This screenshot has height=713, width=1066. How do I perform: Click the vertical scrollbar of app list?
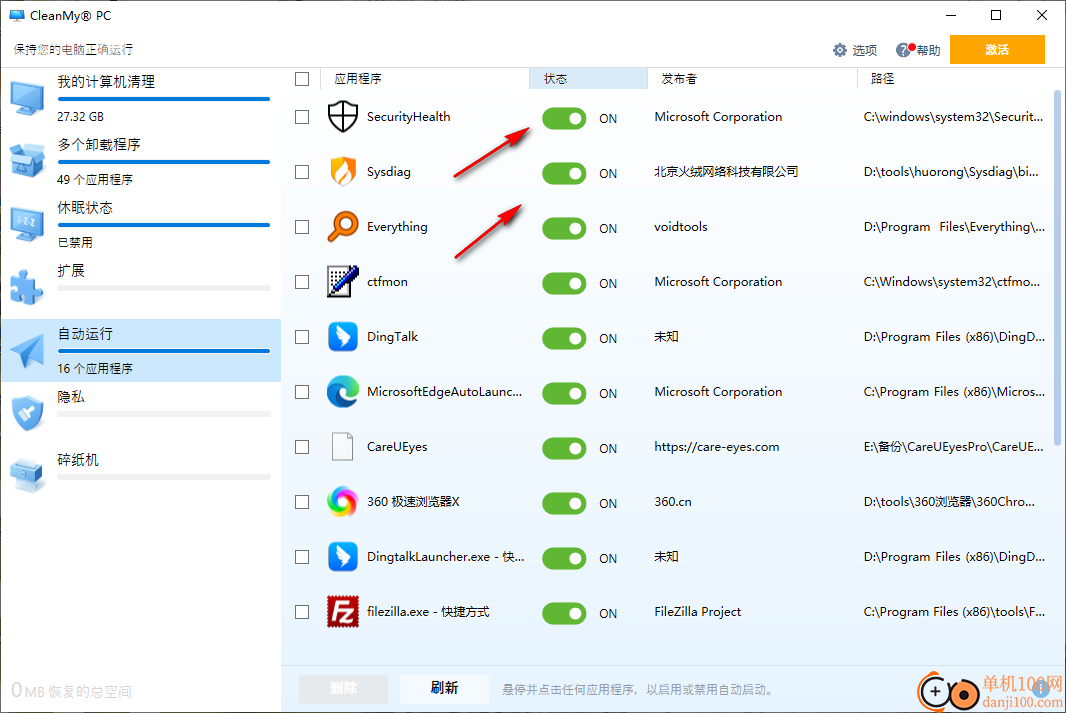[x=1056, y=268]
